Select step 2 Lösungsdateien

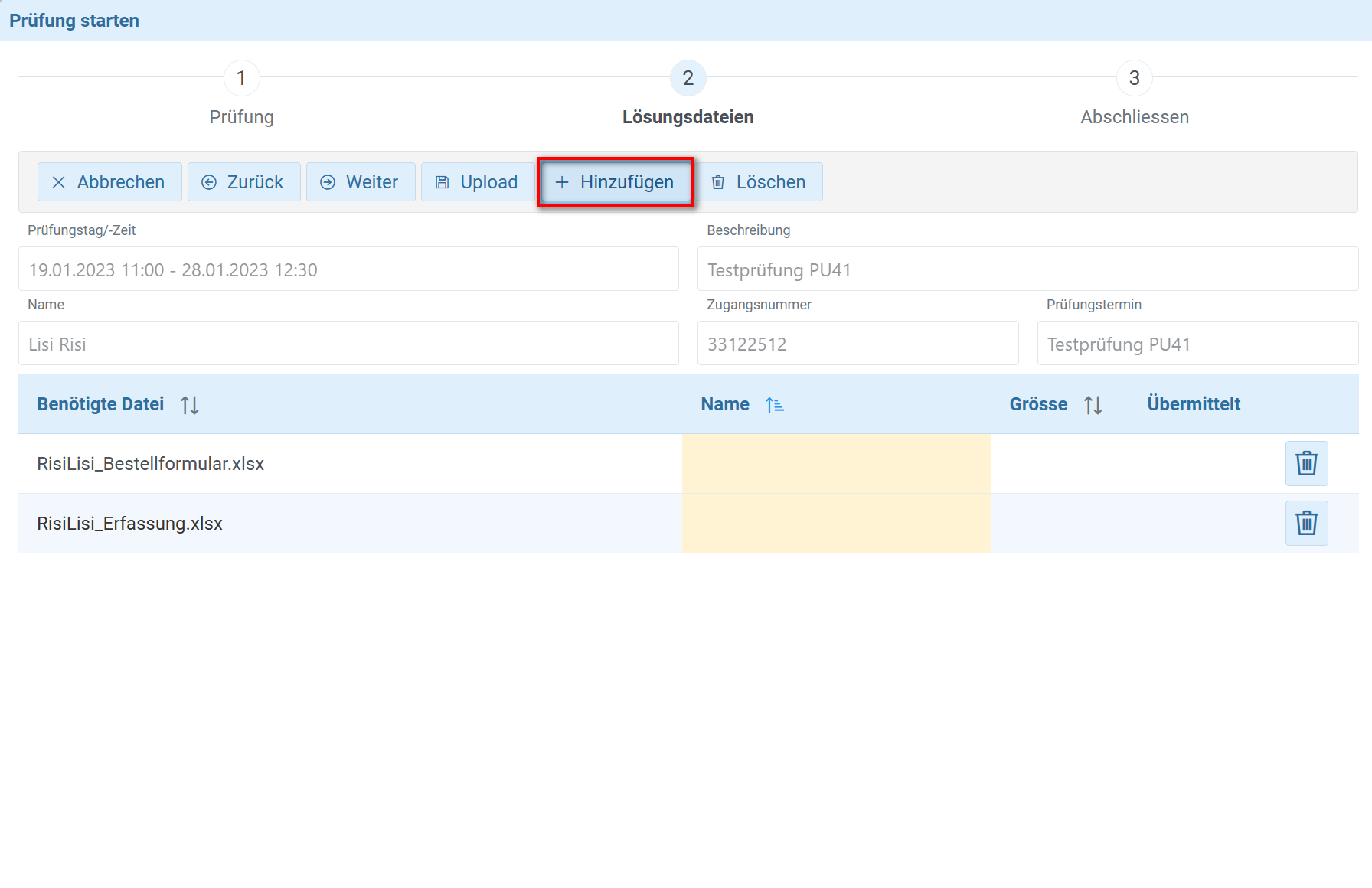pos(688,78)
